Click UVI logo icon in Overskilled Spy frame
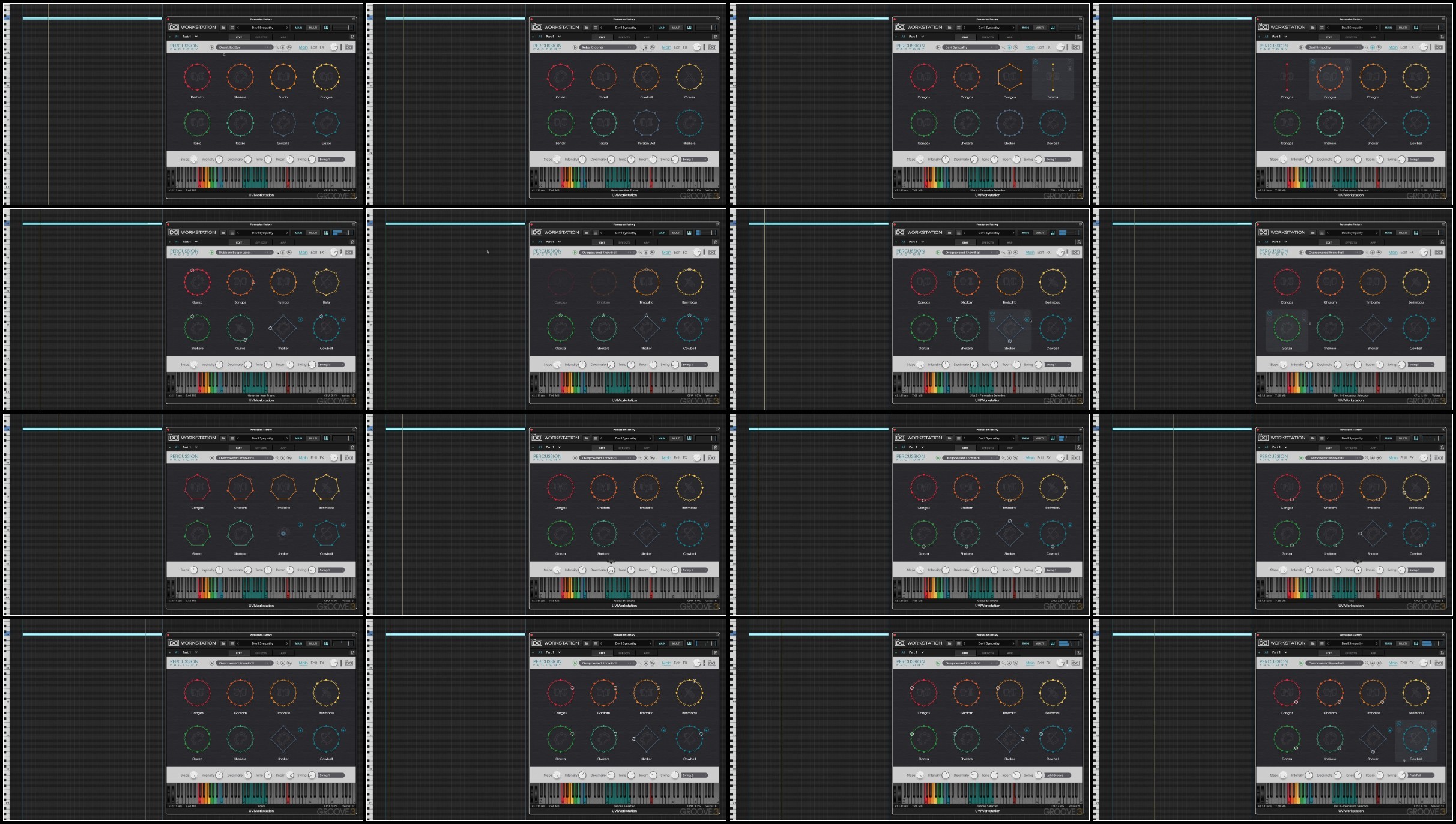1456x824 pixels. (x=349, y=47)
